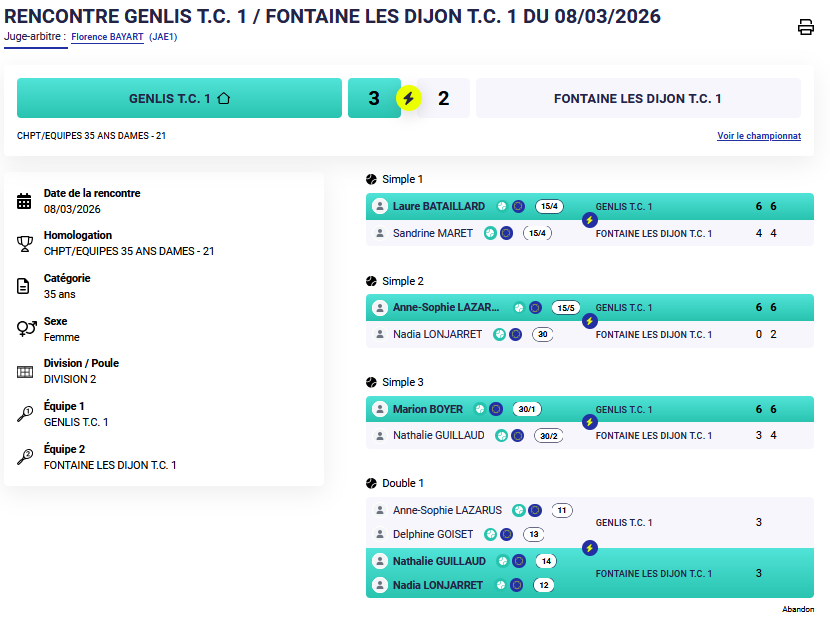Open referee Florence BAYART's profile link
Image resolution: width=830 pixels, height=622 pixels.
[107, 37]
